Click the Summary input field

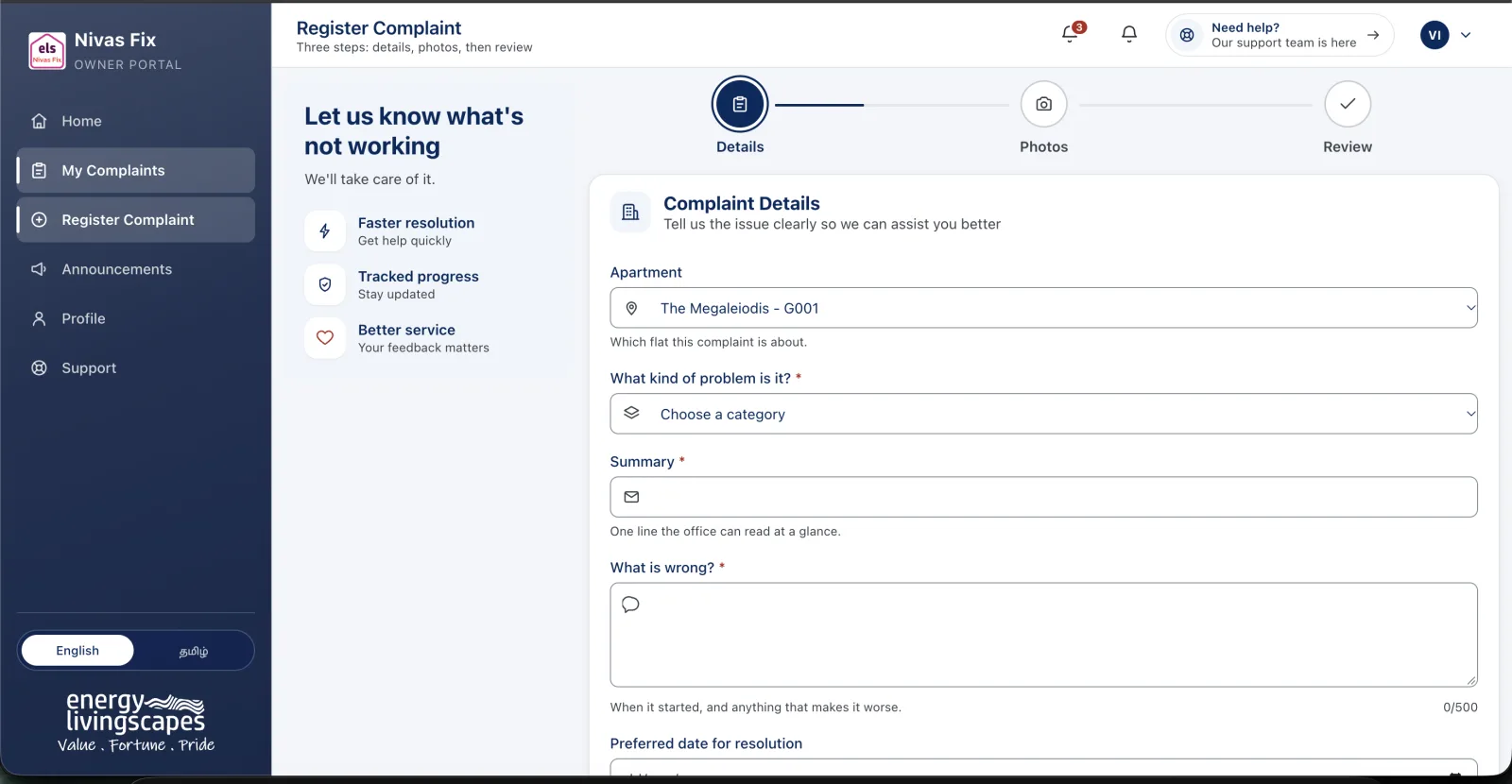(x=1043, y=497)
